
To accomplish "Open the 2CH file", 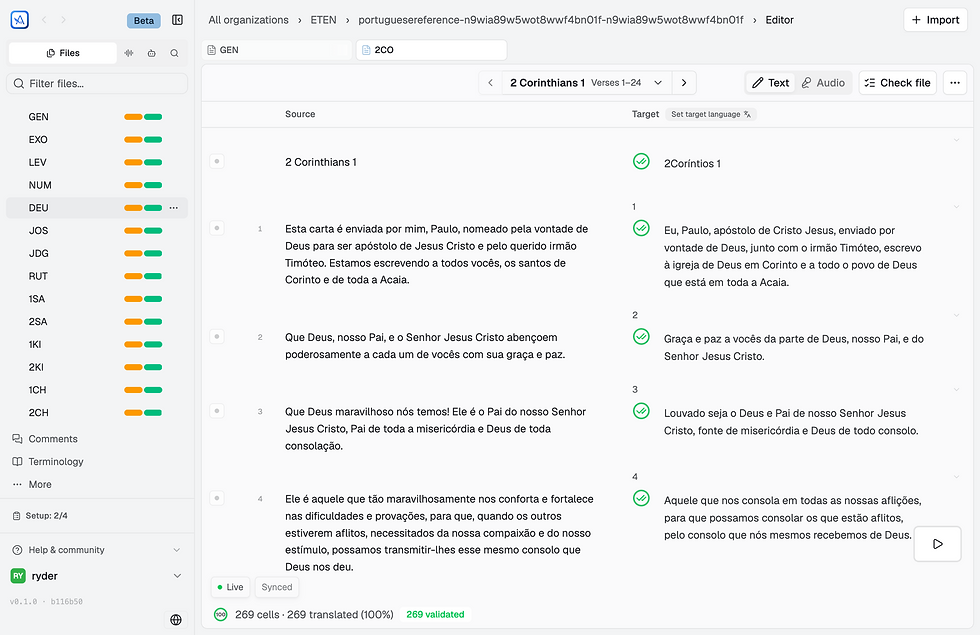I will pos(97,412).
